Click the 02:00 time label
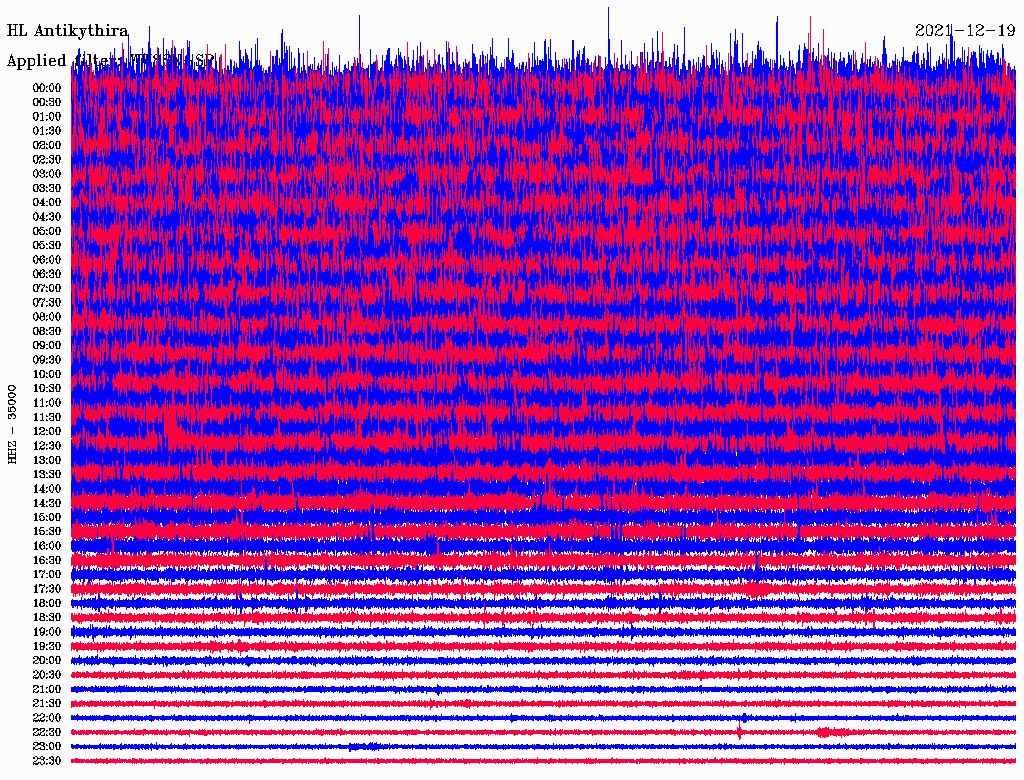The height and width of the screenshot is (780, 1024). [47, 146]
